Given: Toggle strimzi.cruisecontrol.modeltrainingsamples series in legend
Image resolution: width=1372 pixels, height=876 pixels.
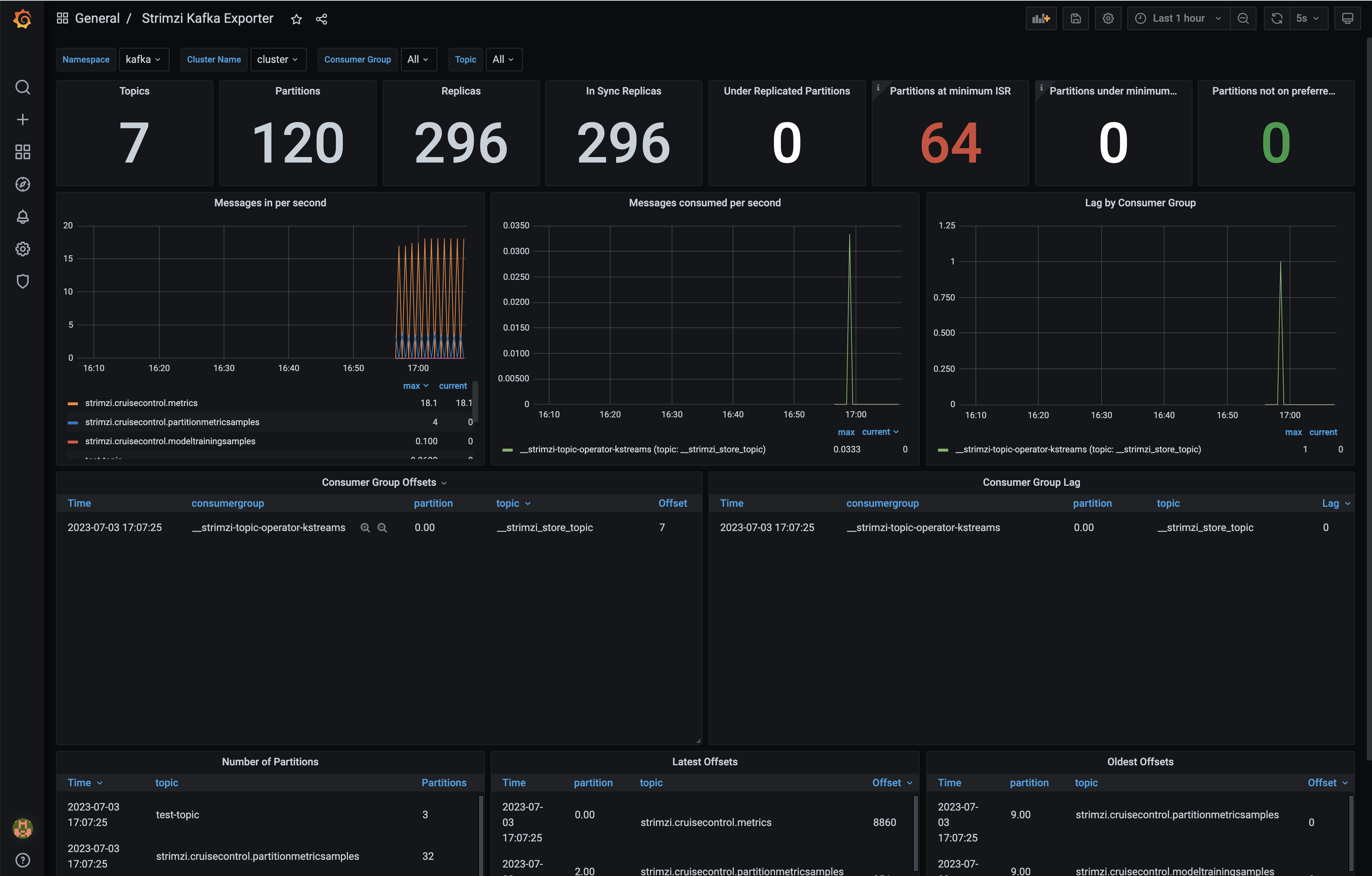Looking at the screenshot, I should point(170,441).
